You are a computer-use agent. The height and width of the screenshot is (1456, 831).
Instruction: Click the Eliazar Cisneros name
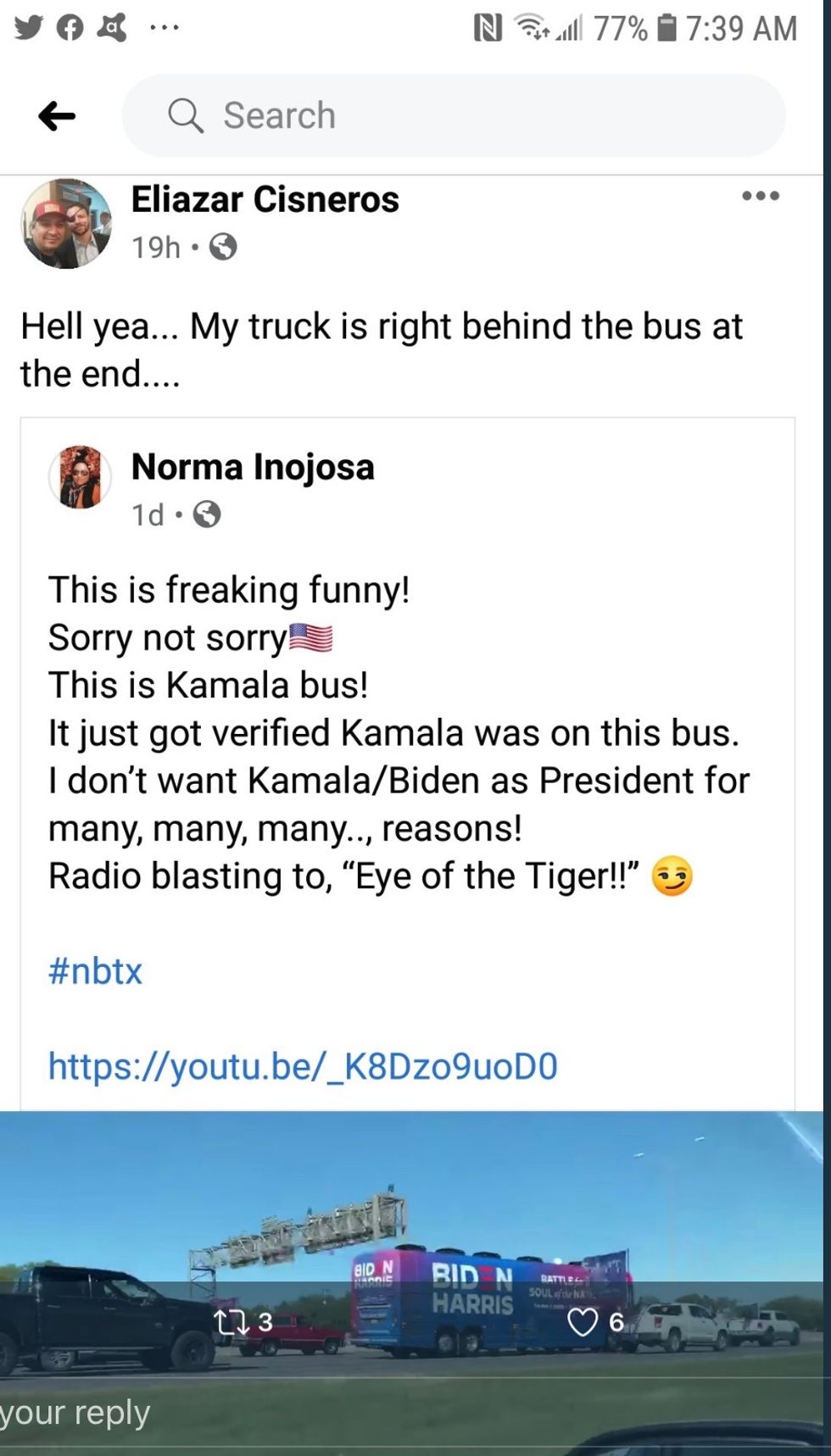tap(265, 200)
